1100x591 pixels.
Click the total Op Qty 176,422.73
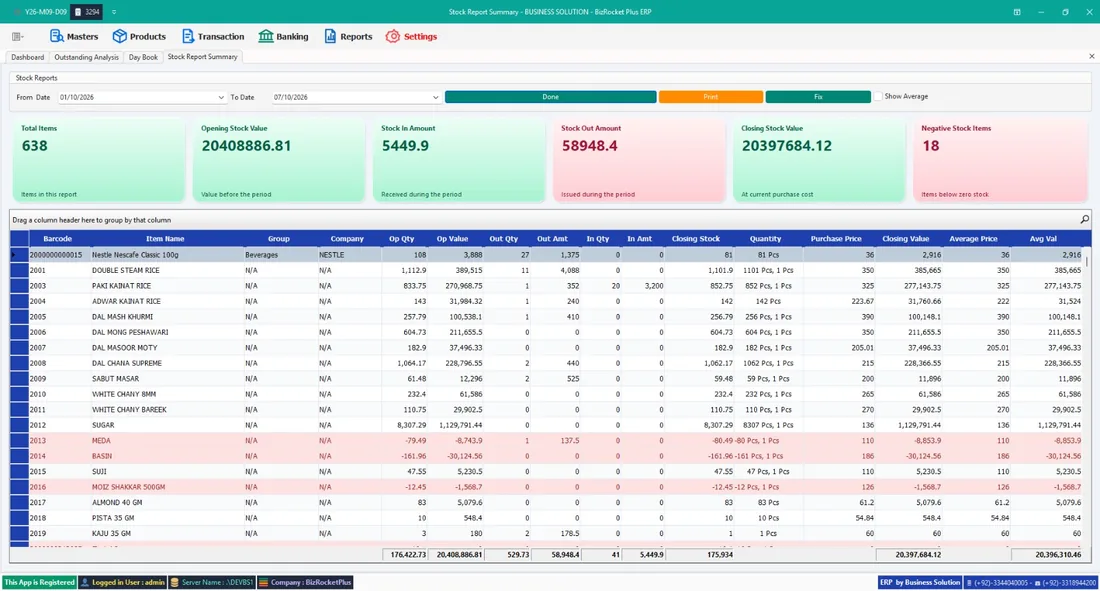coord(405,555)
